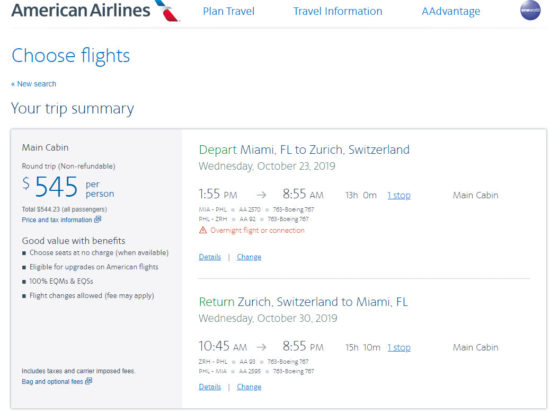Click the American Airlines wordmark
The height and width of the screenshot is (412, 550).
tap(81, 10)
